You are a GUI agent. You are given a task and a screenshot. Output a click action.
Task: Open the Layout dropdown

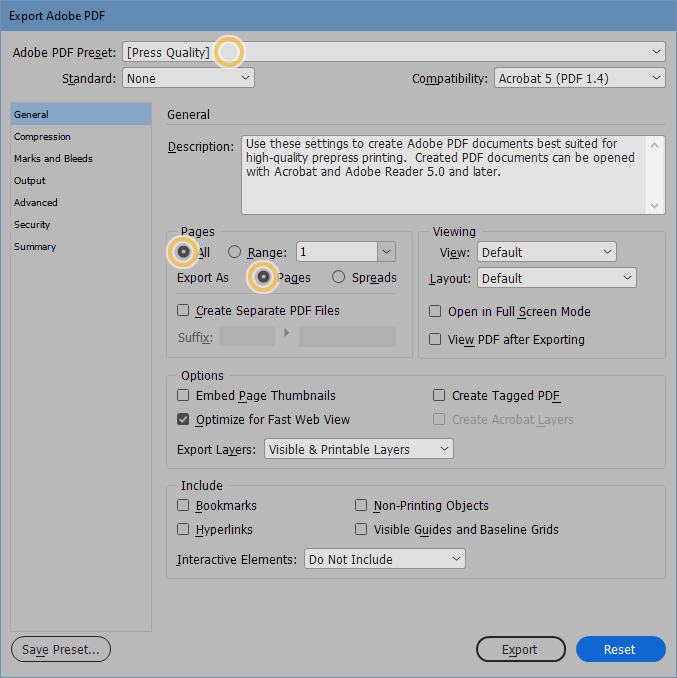point(556,278)
